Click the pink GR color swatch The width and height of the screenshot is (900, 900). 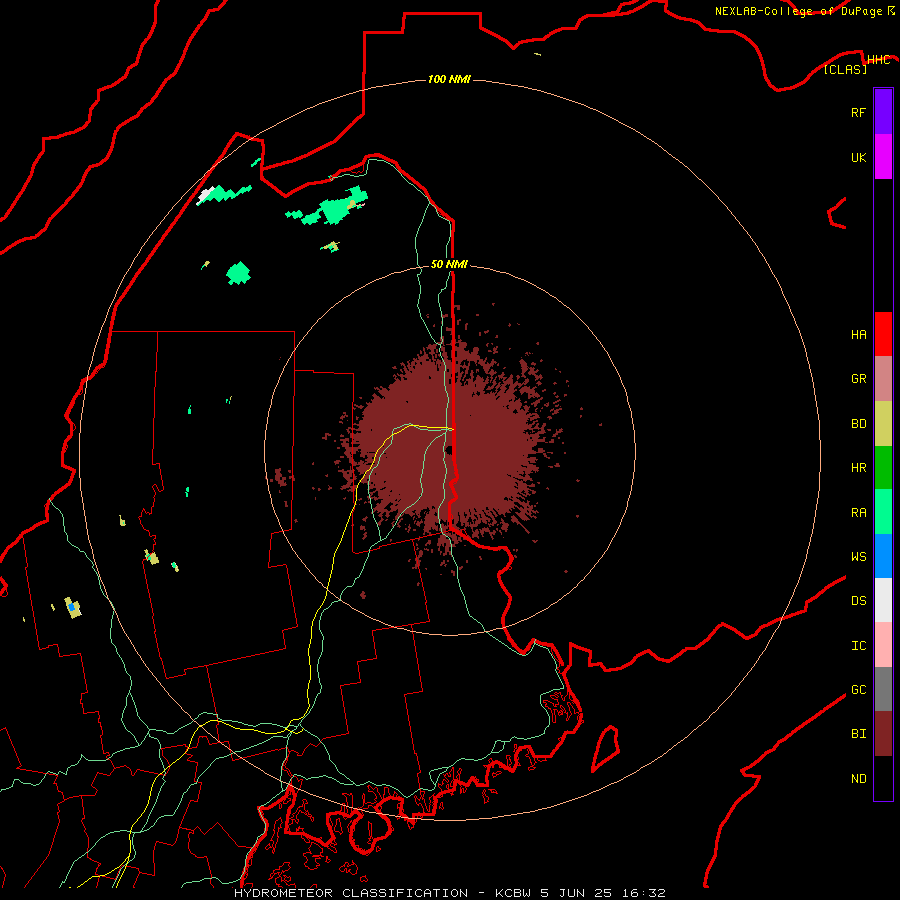pyautogui.click(x=883, y=379)
